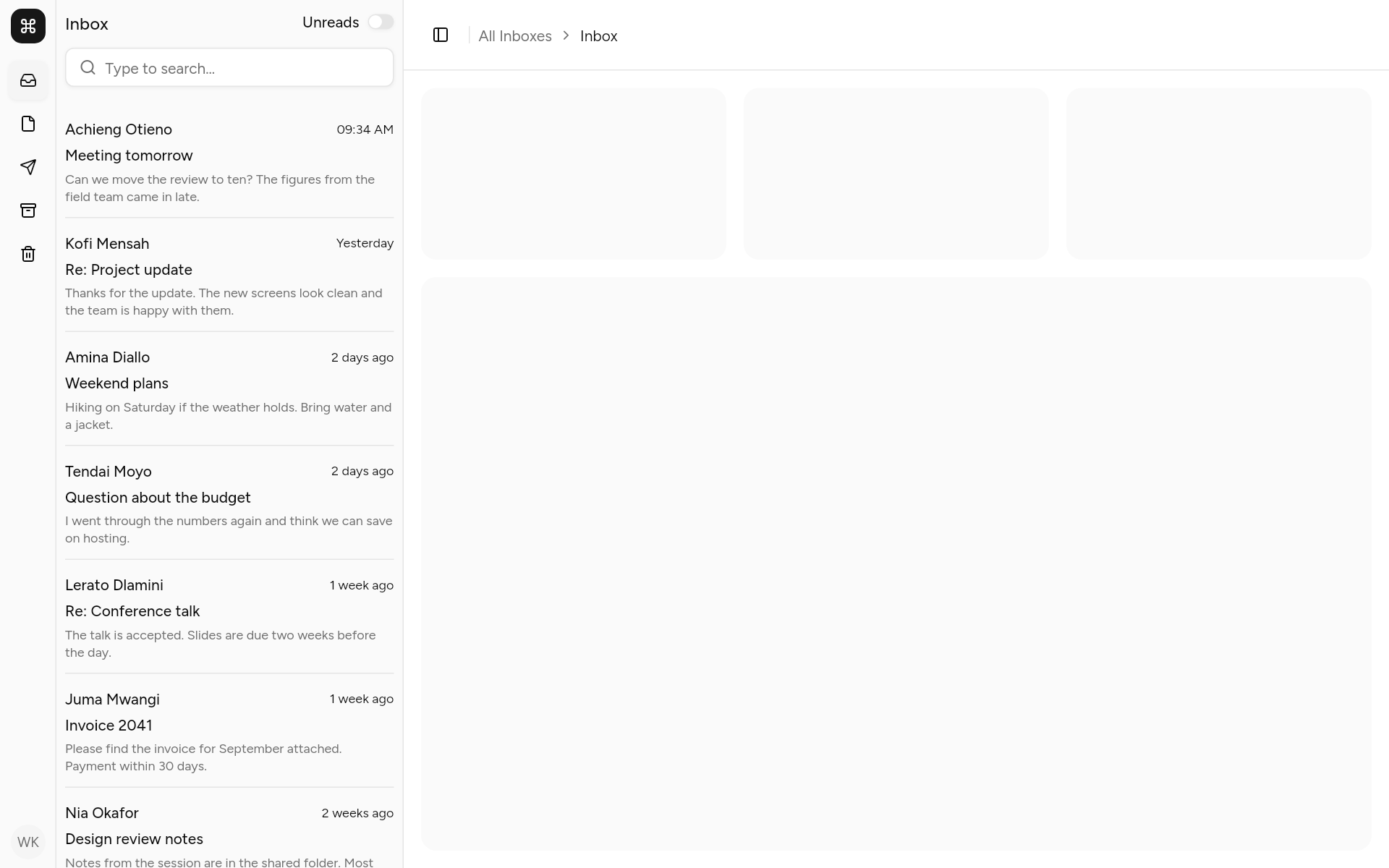Enable the Unreads switch
This screenshot has width=1389, height=868.
coord(381,22)
